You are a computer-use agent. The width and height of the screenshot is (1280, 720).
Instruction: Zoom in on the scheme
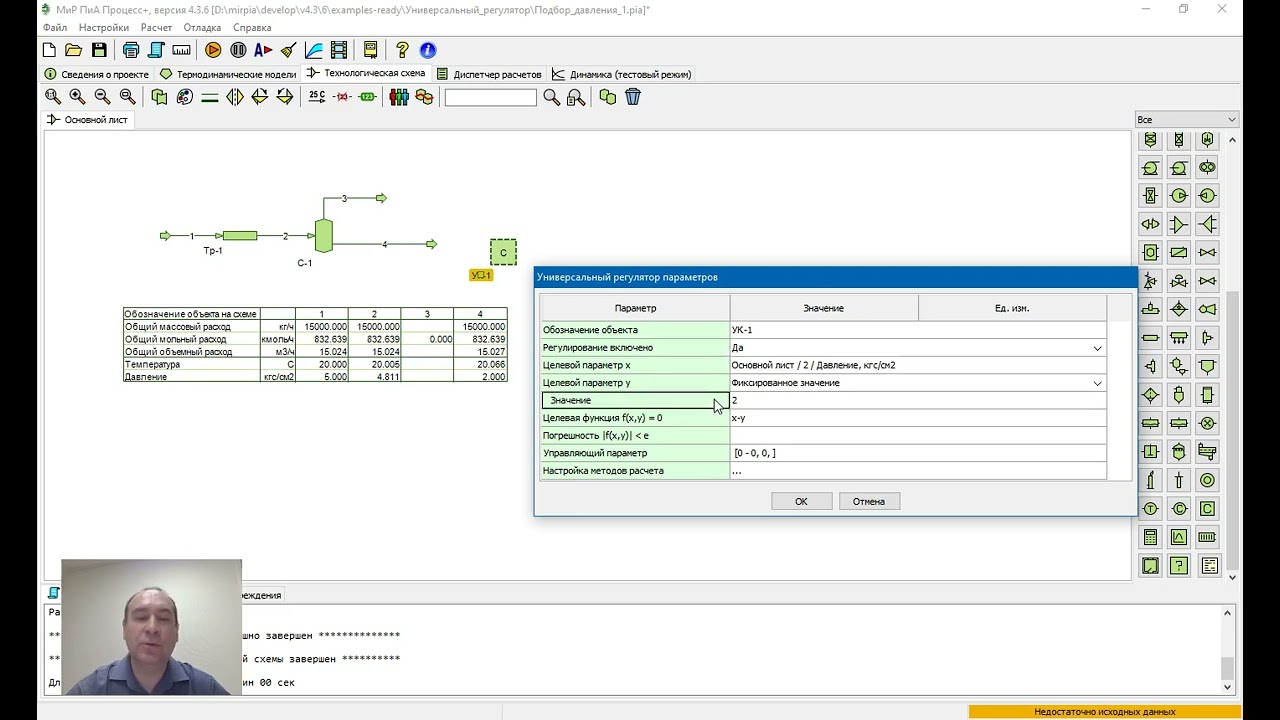click(x=77, y=97)
